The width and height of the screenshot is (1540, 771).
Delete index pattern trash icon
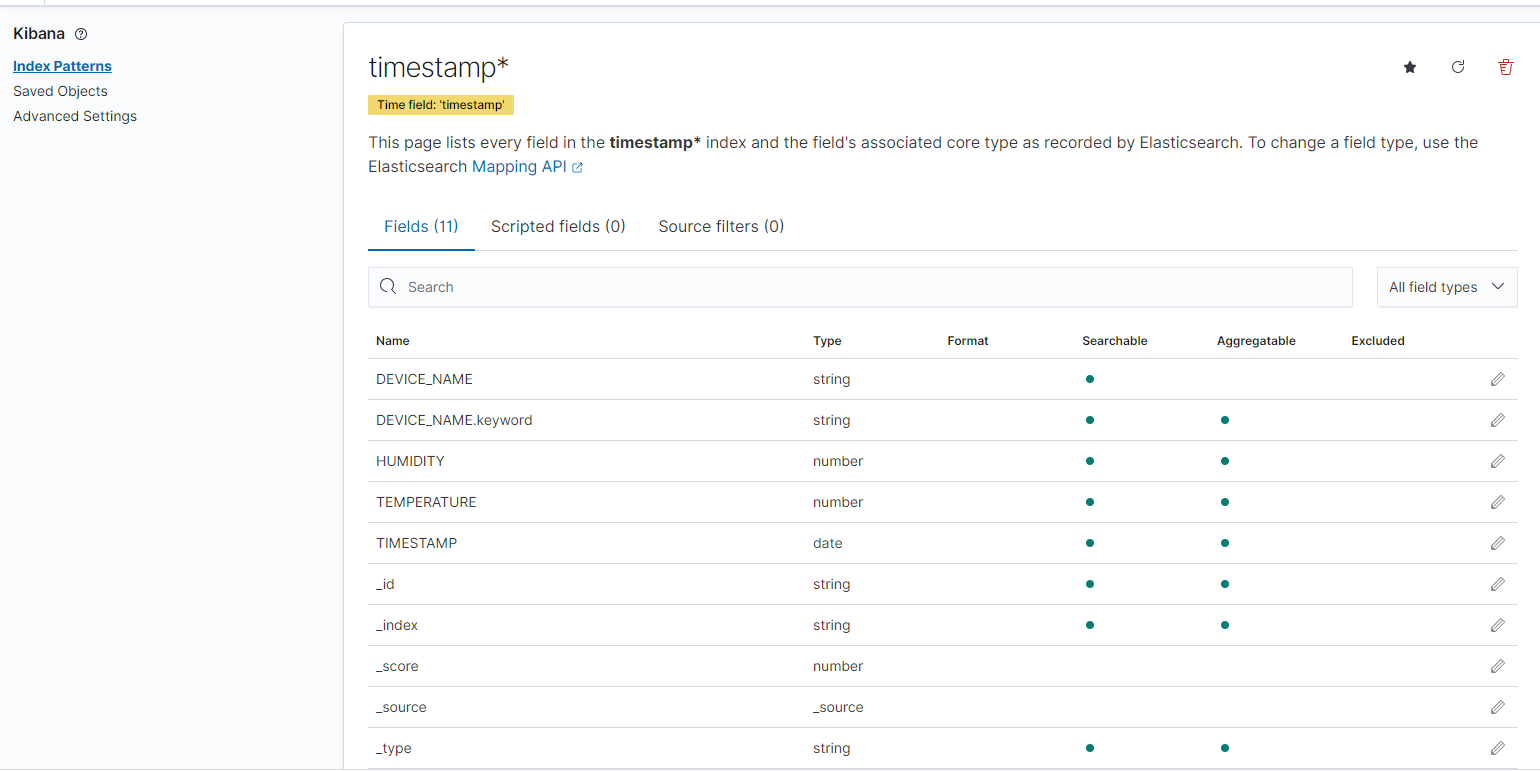1506,67
